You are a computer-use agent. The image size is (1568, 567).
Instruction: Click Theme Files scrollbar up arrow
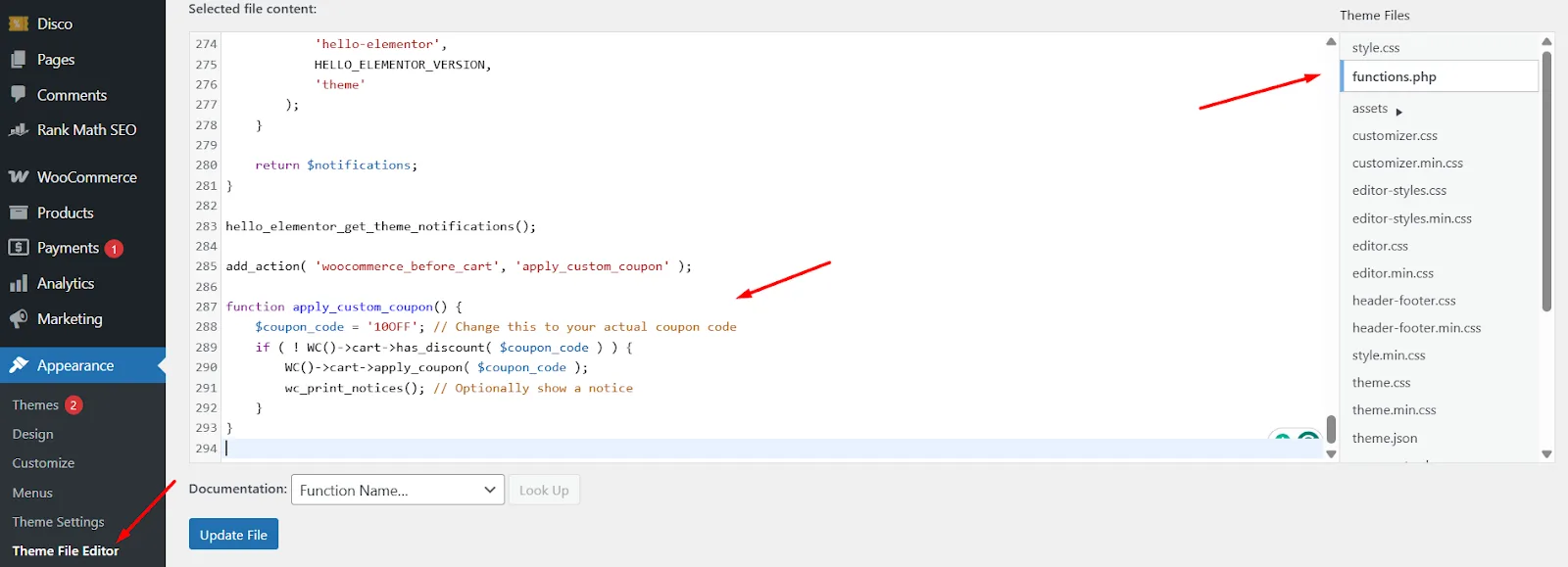coord(1546,41)
